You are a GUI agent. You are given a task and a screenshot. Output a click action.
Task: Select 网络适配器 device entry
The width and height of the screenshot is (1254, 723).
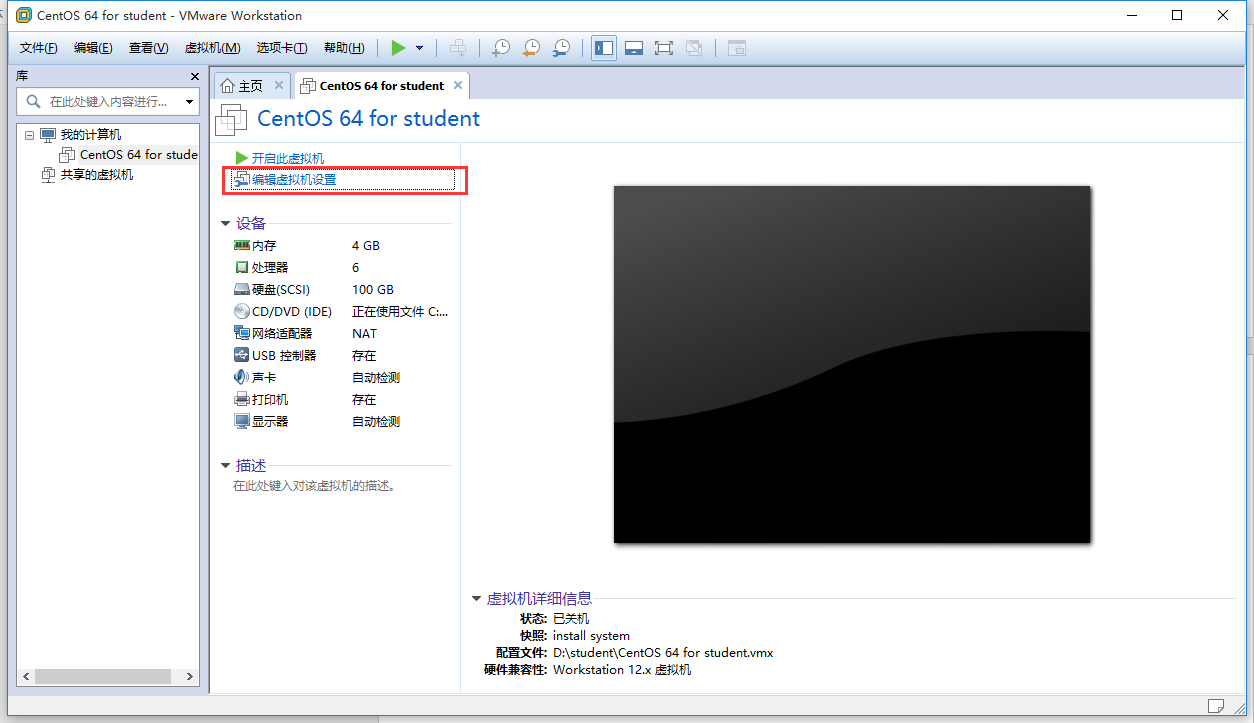[x=281, y=334]
